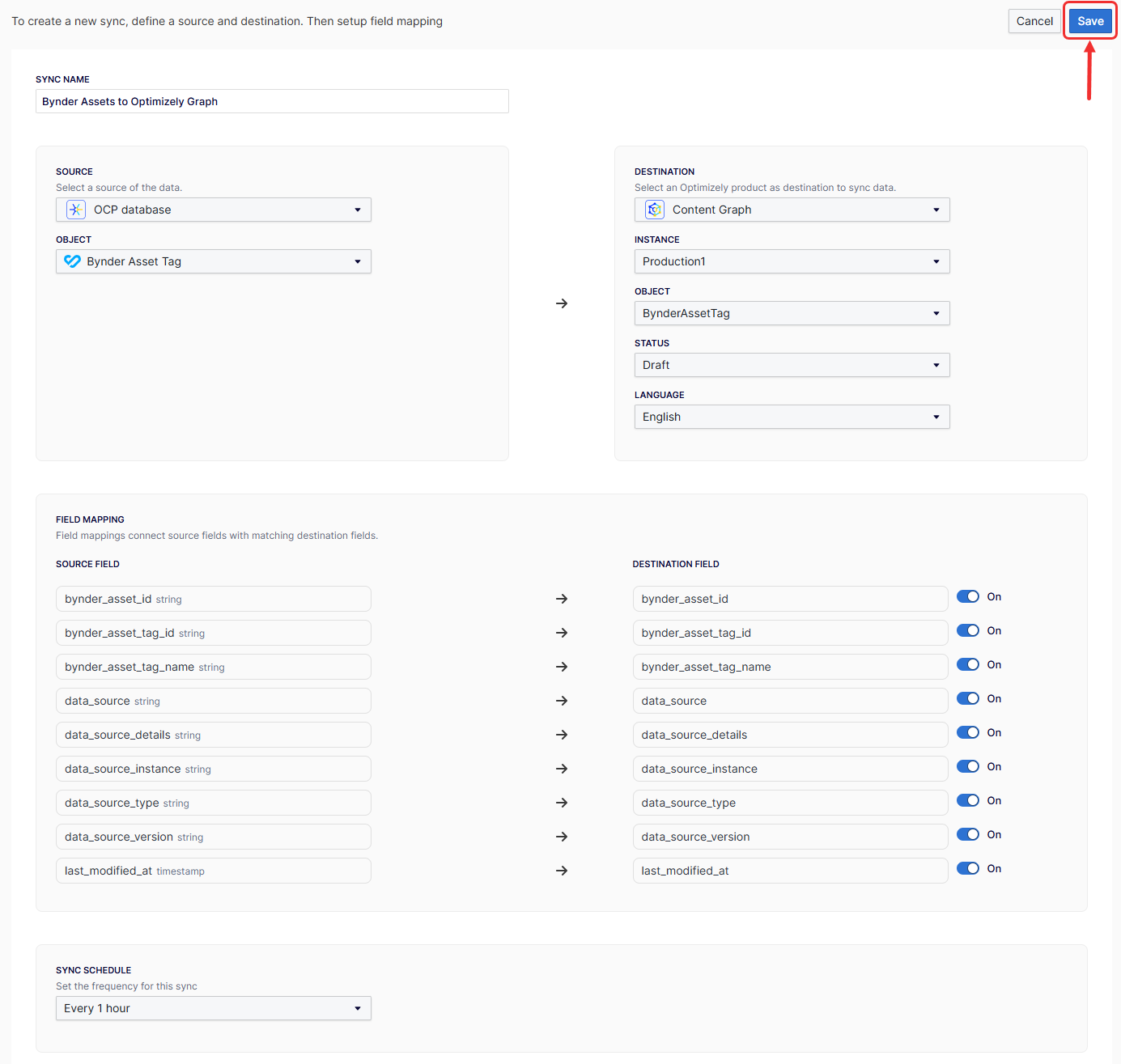Click destination field data_source_instance input

pos(790,769)
